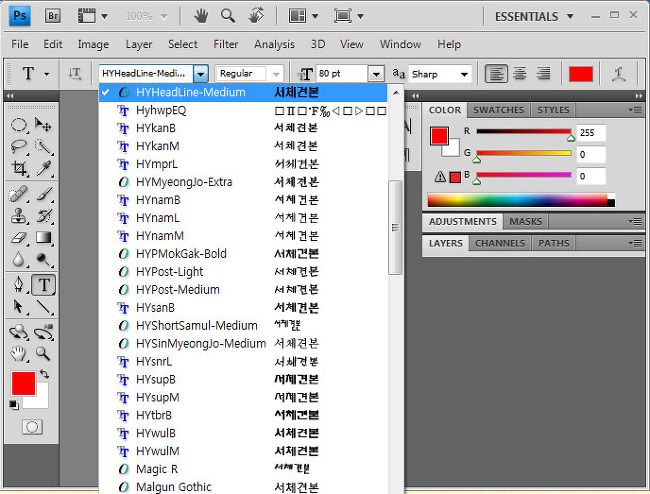Left align text

click(x=496, y=74)
